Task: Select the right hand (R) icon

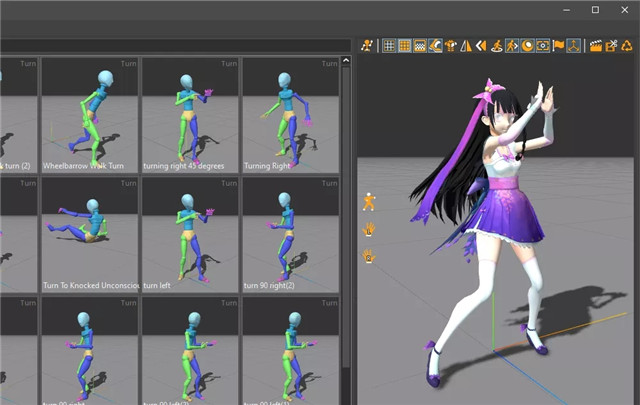Action: pyautogui.click(x=369, y=256)
